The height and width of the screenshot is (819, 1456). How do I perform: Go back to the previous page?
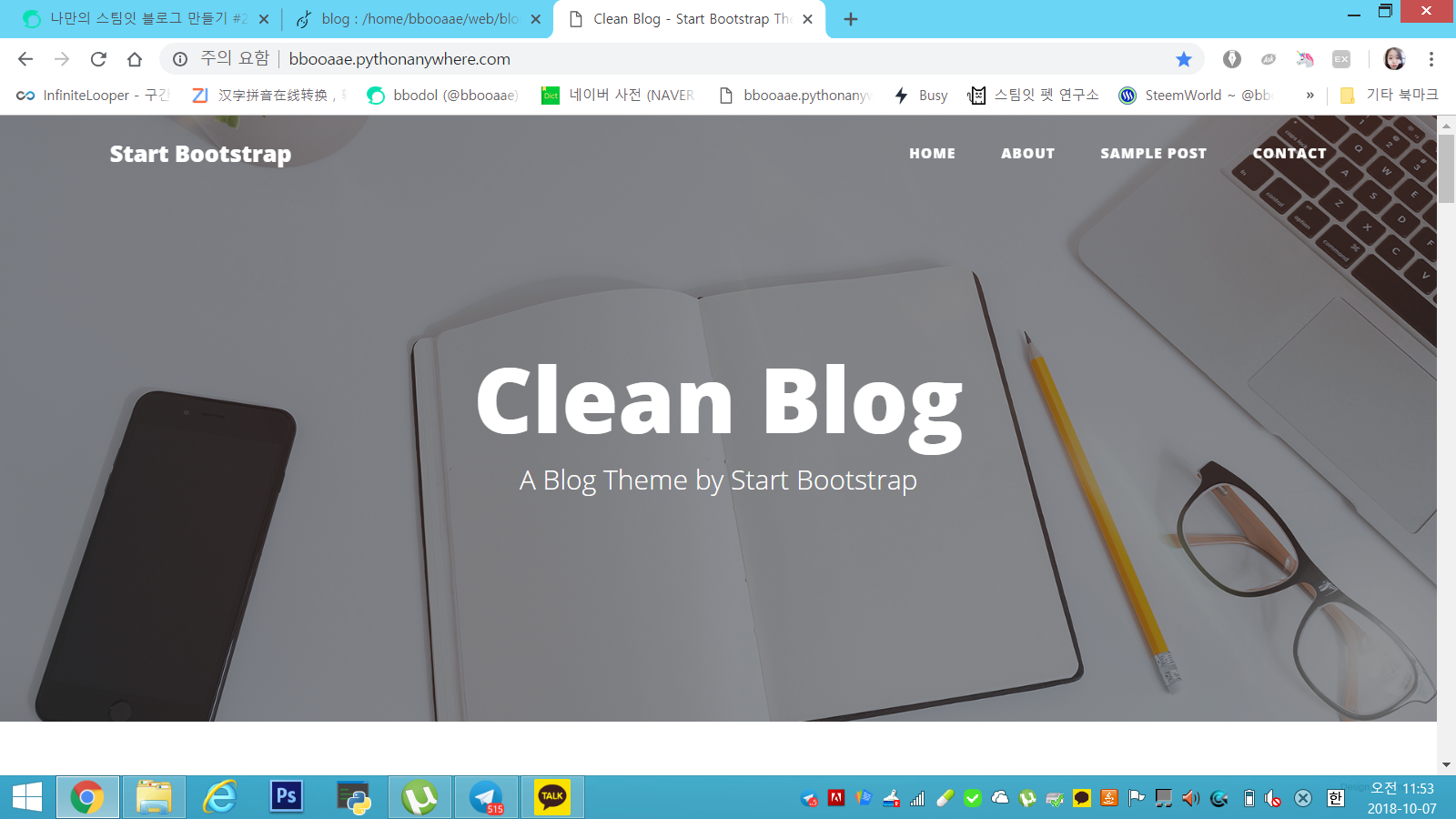25,59
